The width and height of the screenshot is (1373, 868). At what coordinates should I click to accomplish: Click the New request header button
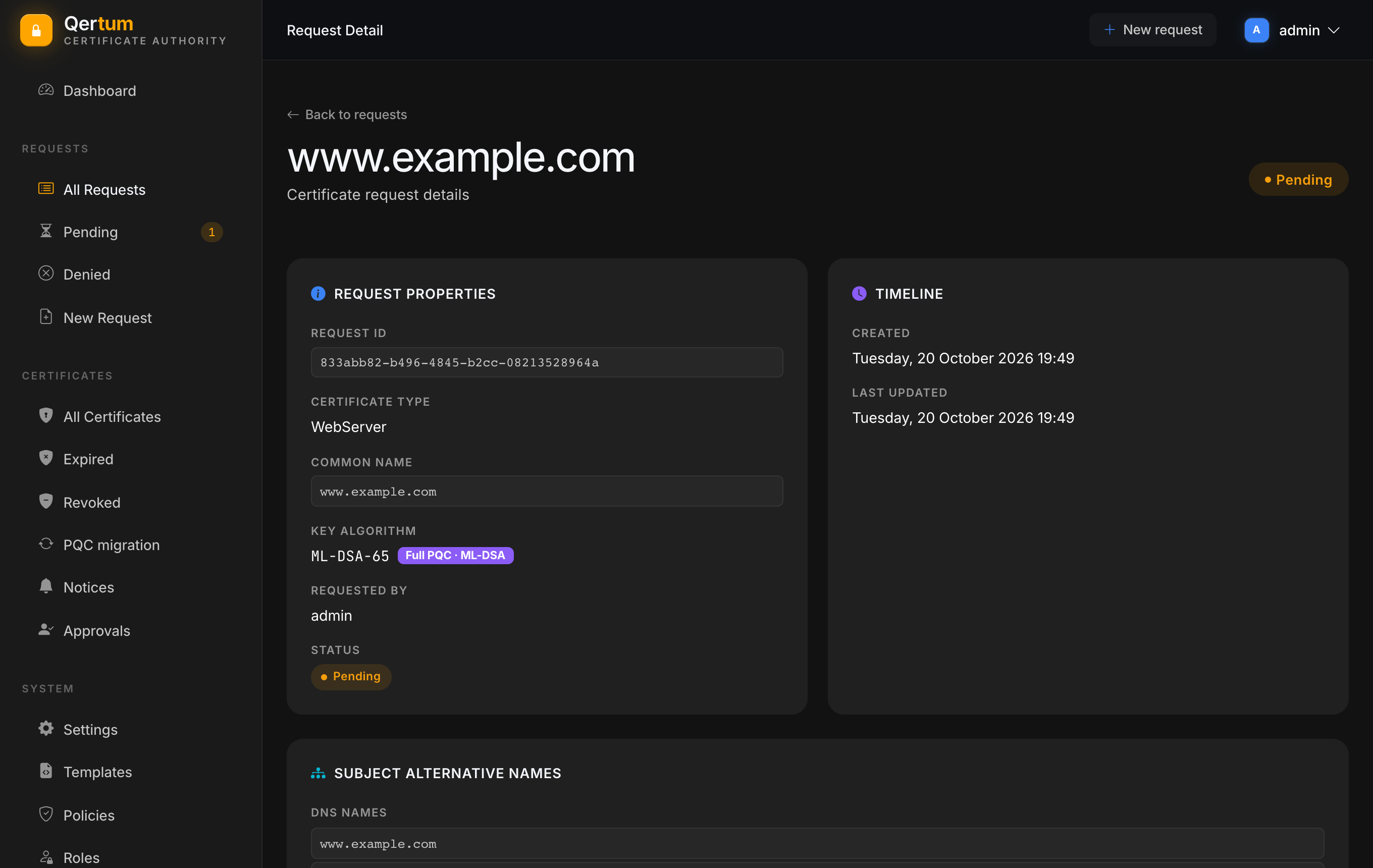[x=1152, y=30]
